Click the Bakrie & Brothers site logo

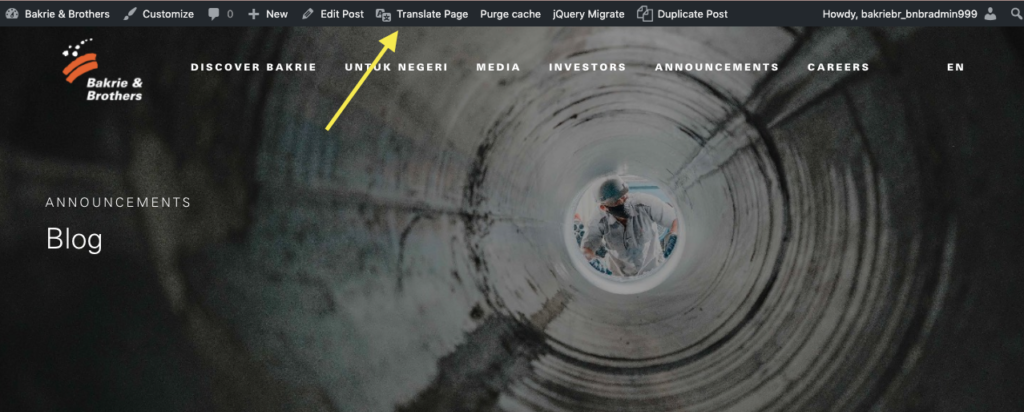point(103,70)
